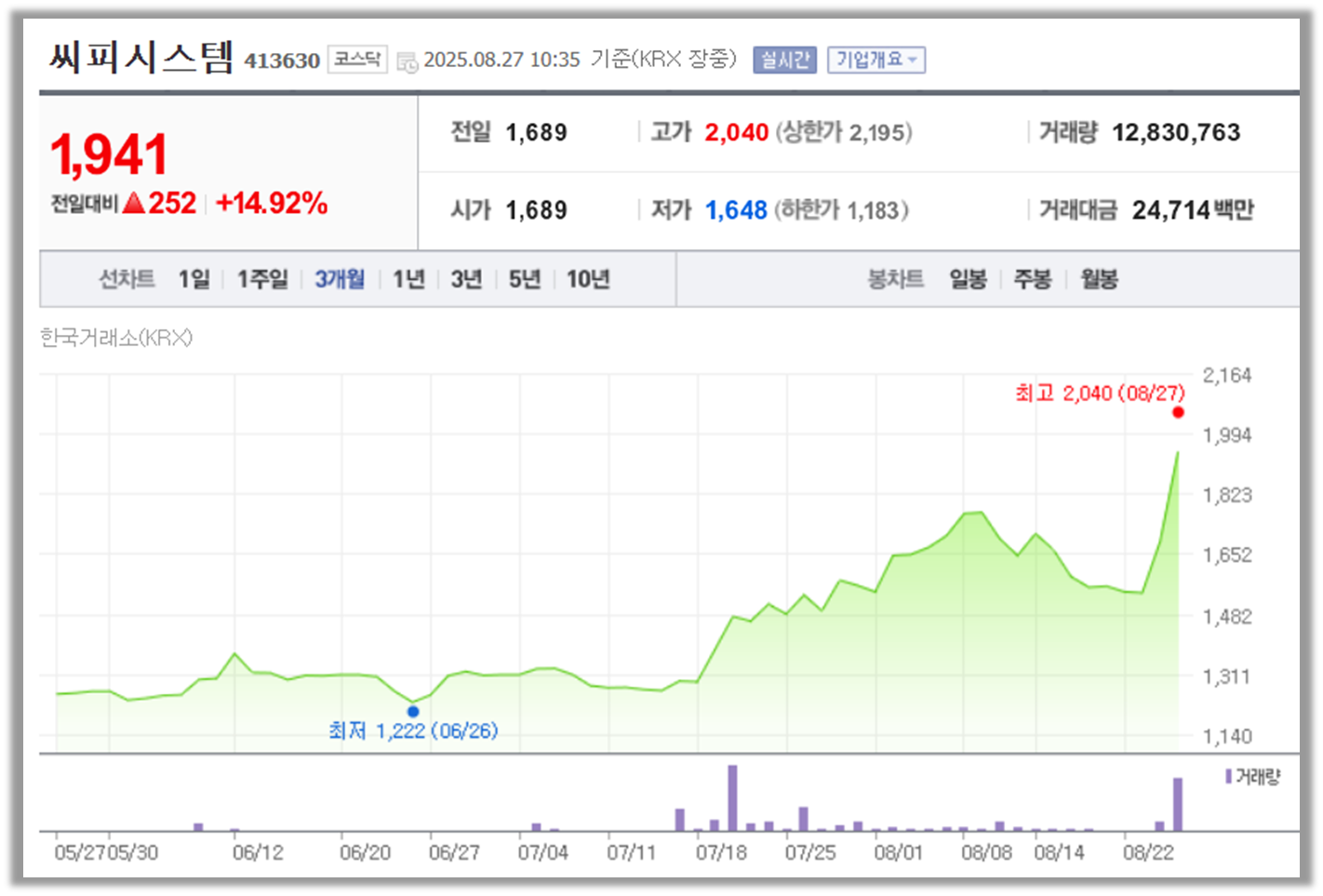
Task: Click the 시가 value 1,689
Action: (x=536, y=211)
